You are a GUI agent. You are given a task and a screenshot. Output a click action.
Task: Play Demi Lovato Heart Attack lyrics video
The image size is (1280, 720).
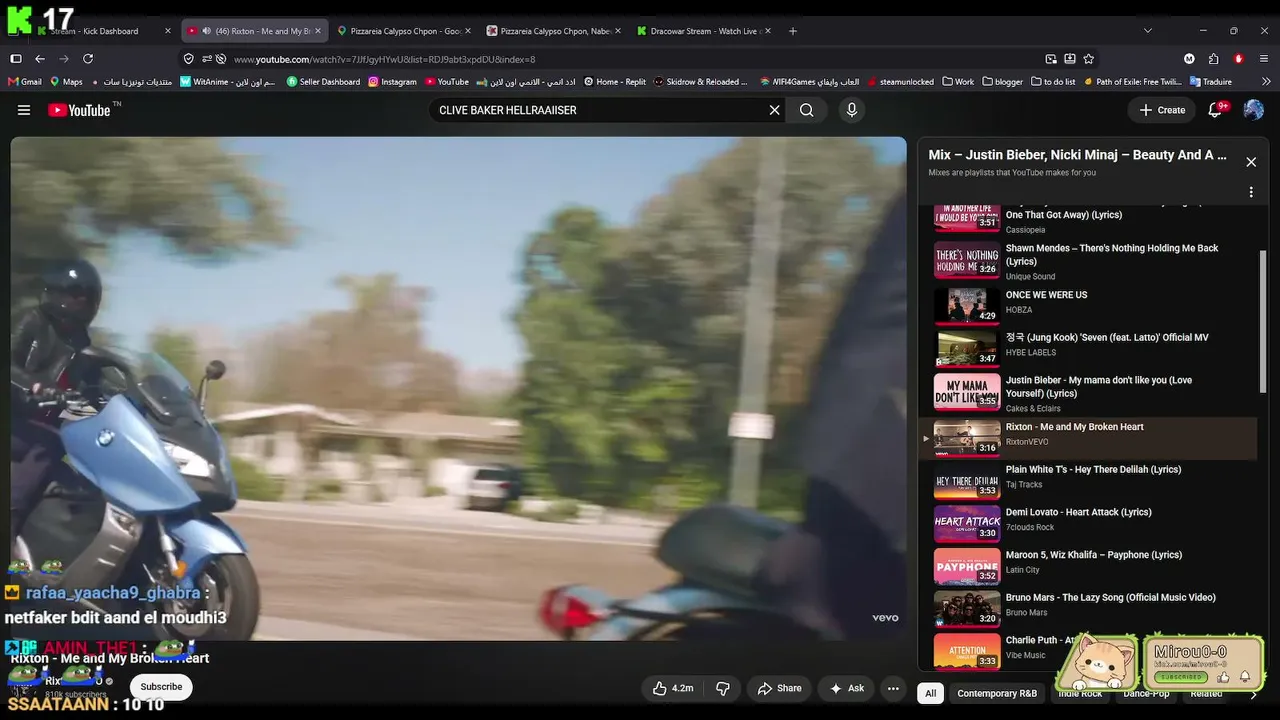tap(1088, 522)
